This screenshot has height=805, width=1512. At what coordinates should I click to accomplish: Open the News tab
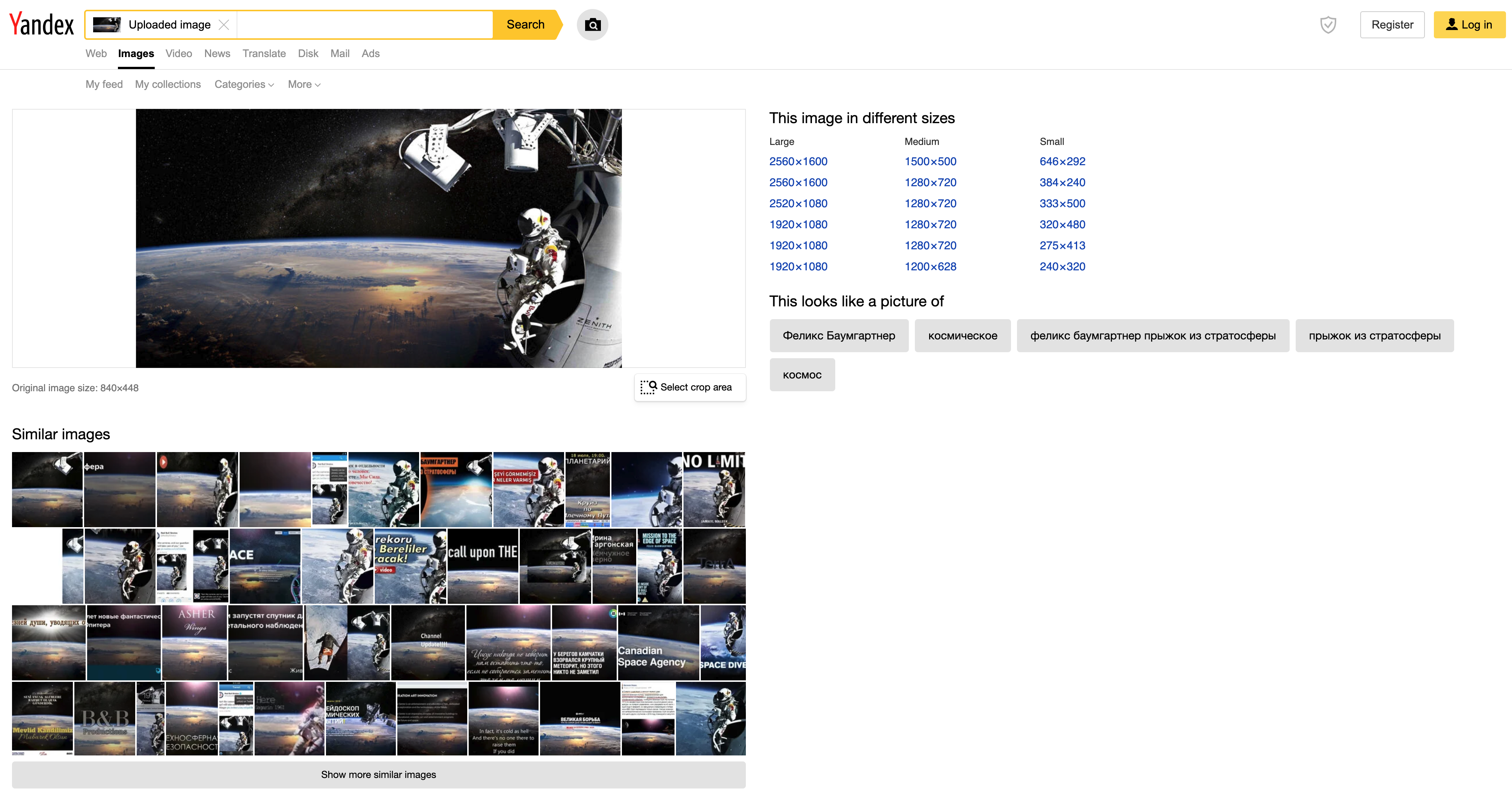tap(217, 53)
